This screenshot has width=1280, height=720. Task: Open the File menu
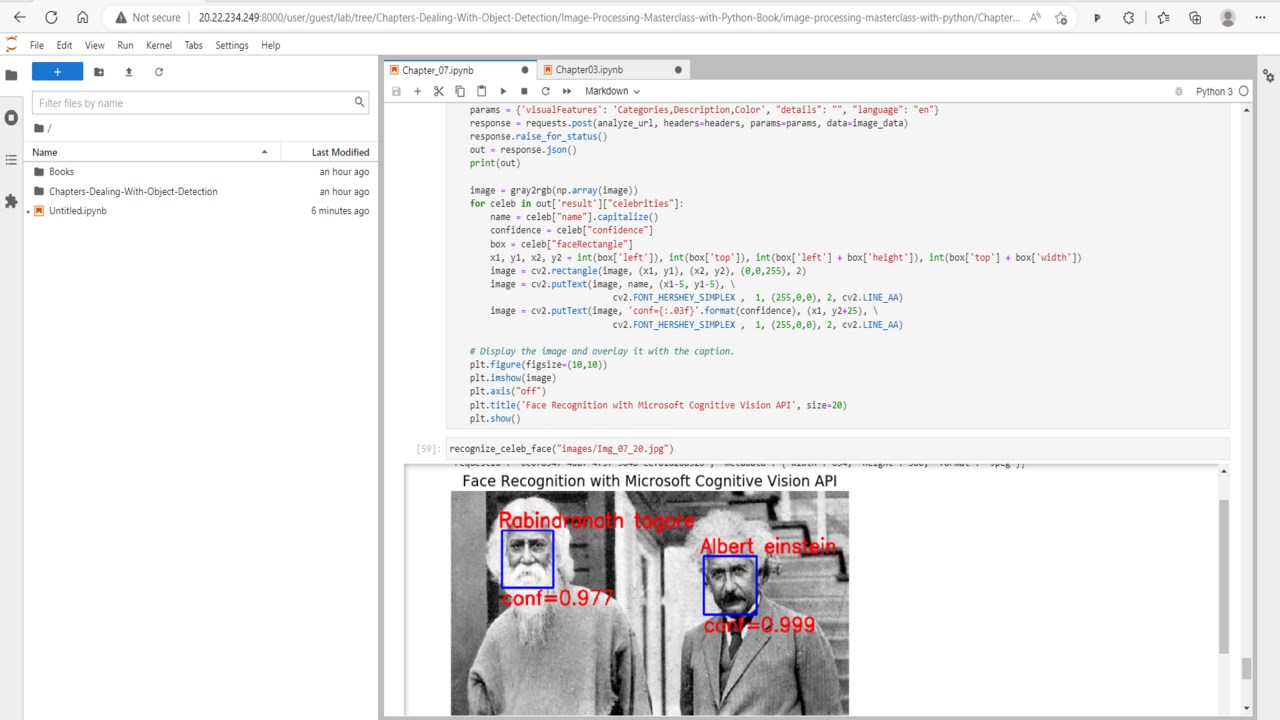point(37,45)
